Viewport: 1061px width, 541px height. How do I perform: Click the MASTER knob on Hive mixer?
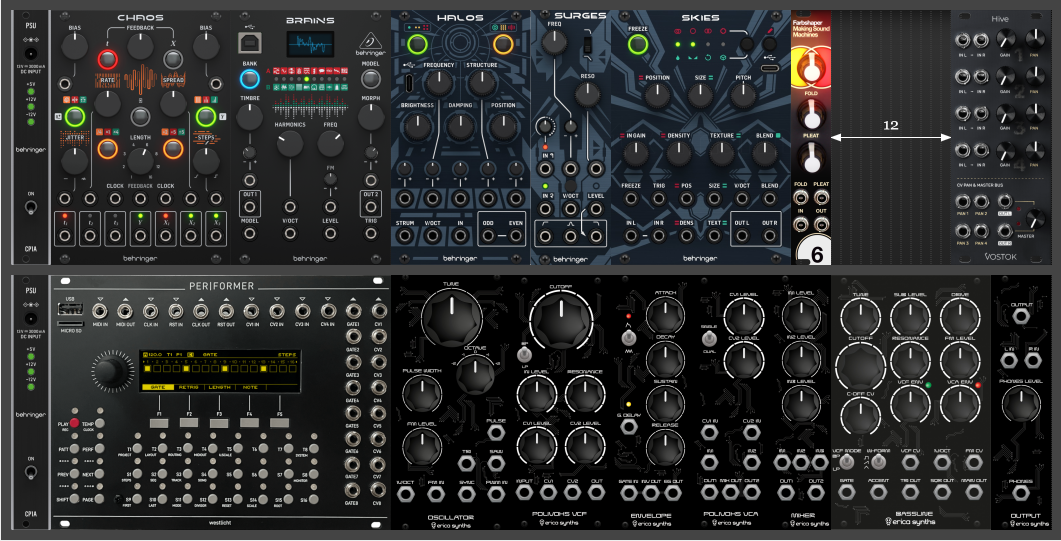coord(1035,218)
